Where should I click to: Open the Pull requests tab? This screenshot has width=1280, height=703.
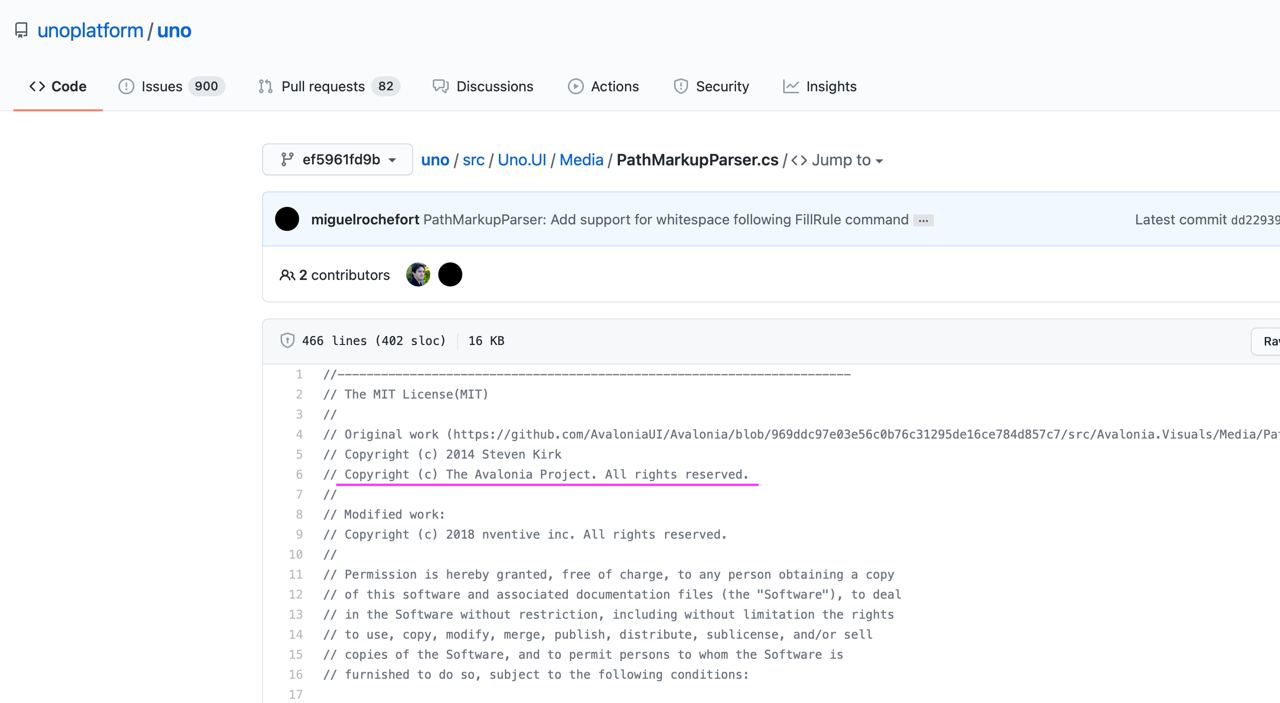pyautogui.click(x=328, y=86)
